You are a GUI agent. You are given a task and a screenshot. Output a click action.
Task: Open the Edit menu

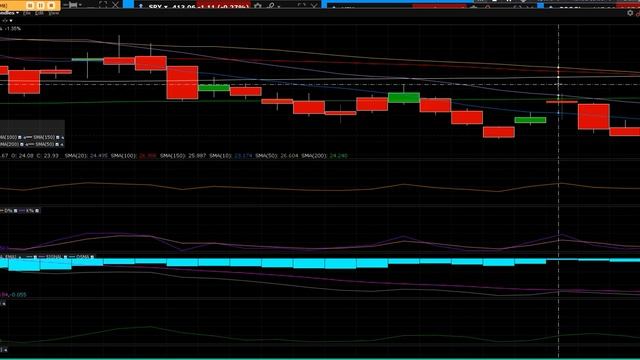click(39, 13)
